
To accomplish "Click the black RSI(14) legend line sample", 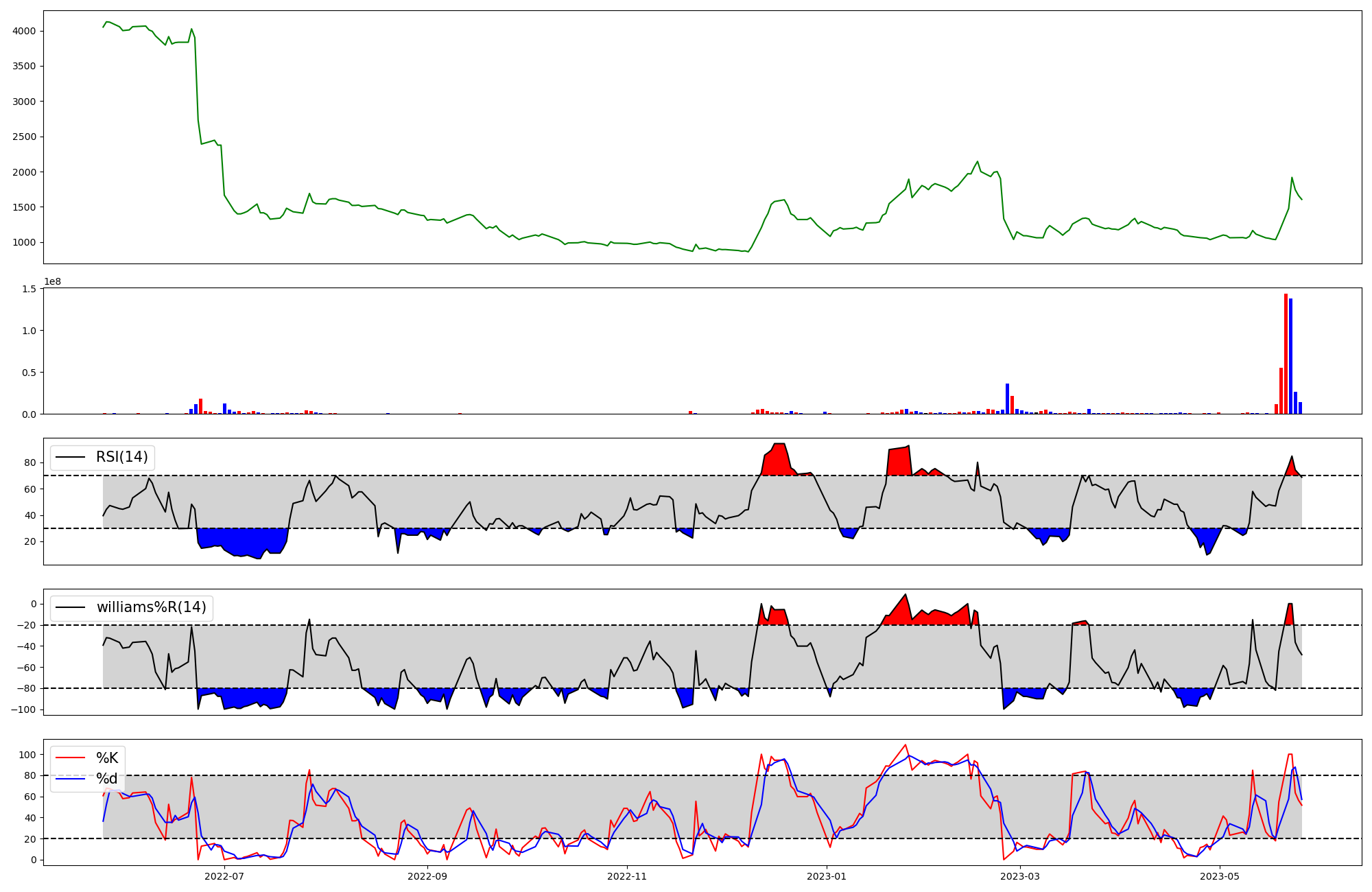I will [x=70, y=457].
